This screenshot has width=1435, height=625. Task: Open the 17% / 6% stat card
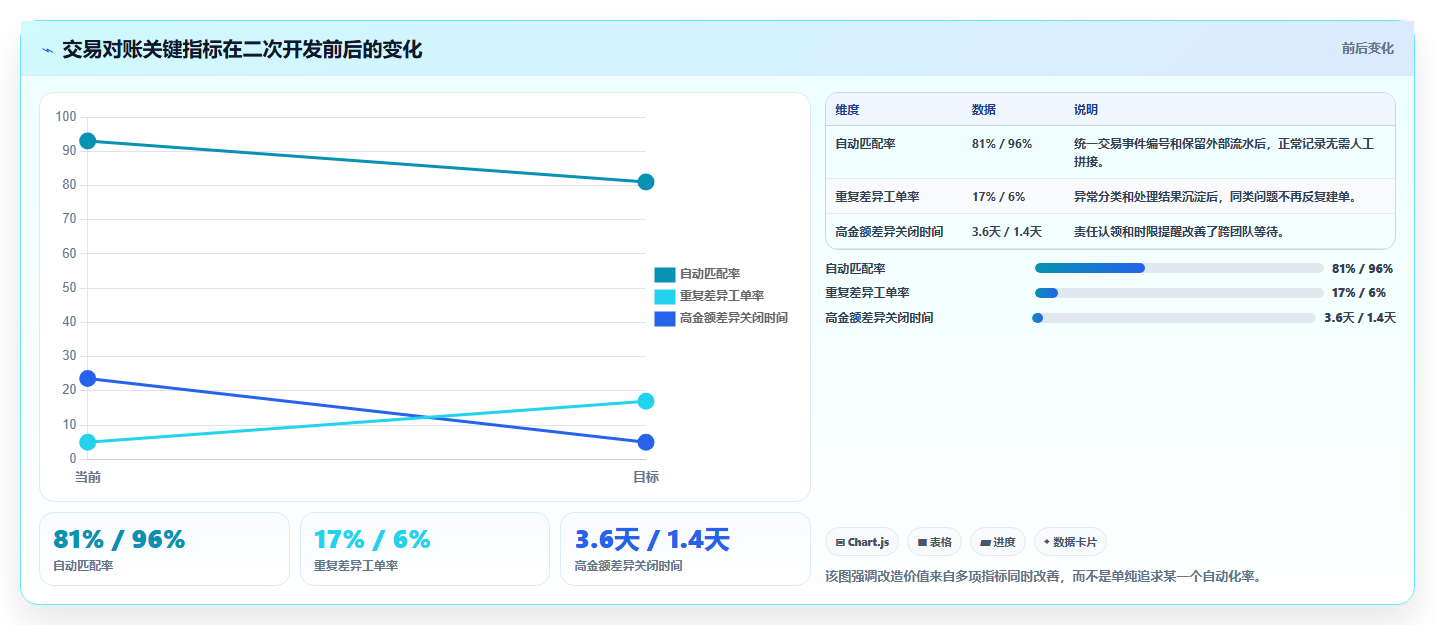[425, 549]
